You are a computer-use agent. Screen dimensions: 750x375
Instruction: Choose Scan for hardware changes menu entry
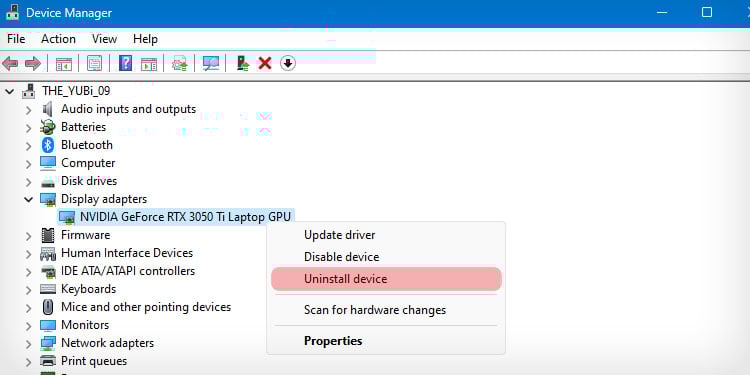(x=386, y=310)
